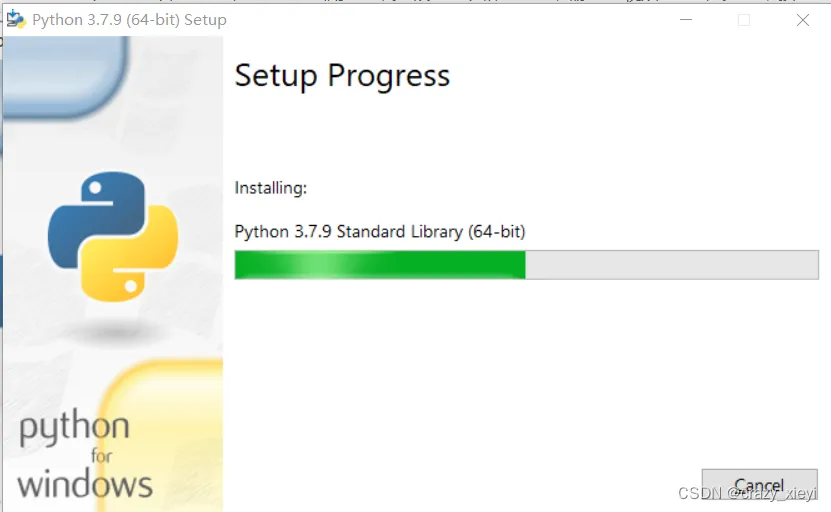Click the word "windows" in the sidebar banner
The image size is (831, 512).
point(85,486)
